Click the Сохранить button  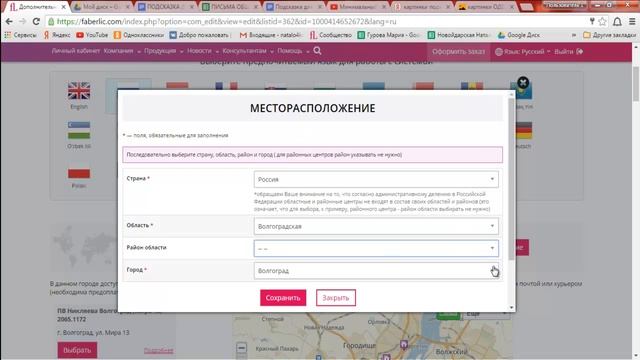coord(283,298)
